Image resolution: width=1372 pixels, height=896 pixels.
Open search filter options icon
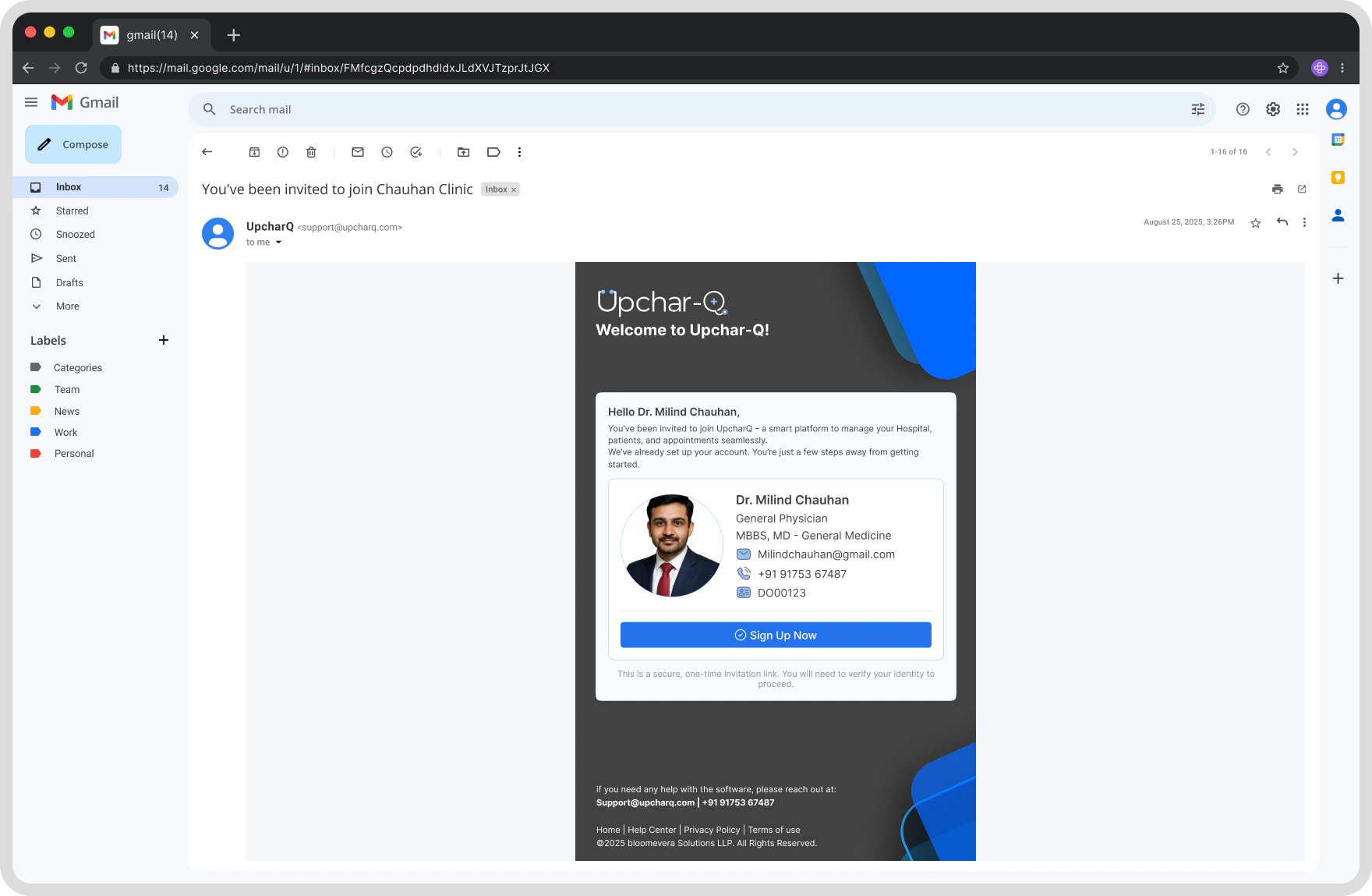point(1198,109)
